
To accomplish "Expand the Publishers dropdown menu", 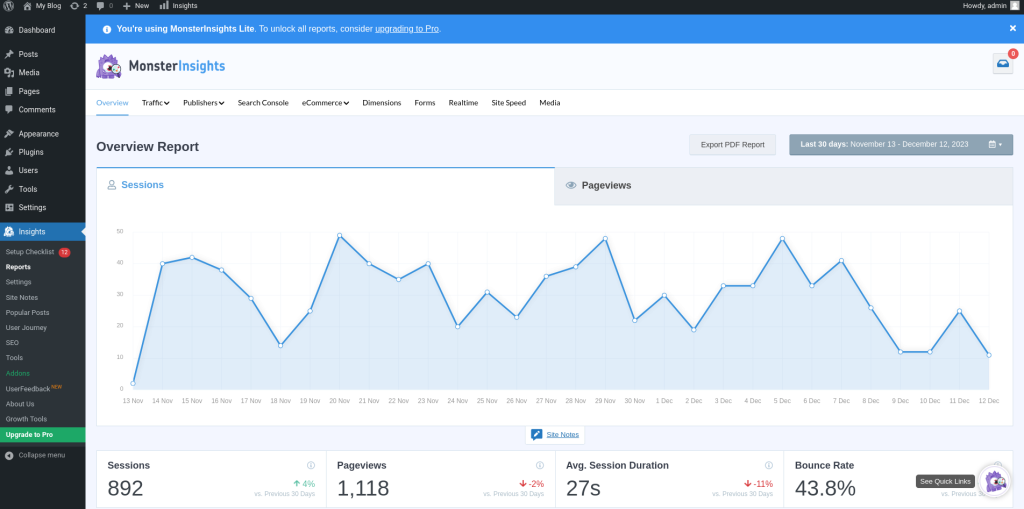I will [x=204, y=103].
